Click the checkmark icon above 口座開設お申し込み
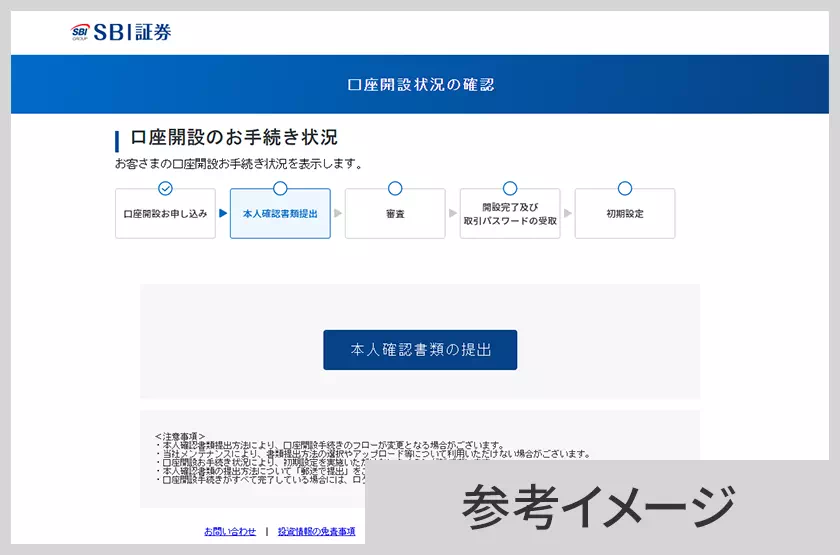The height and width of the screenshot is (555, 840). coord(166,188)
